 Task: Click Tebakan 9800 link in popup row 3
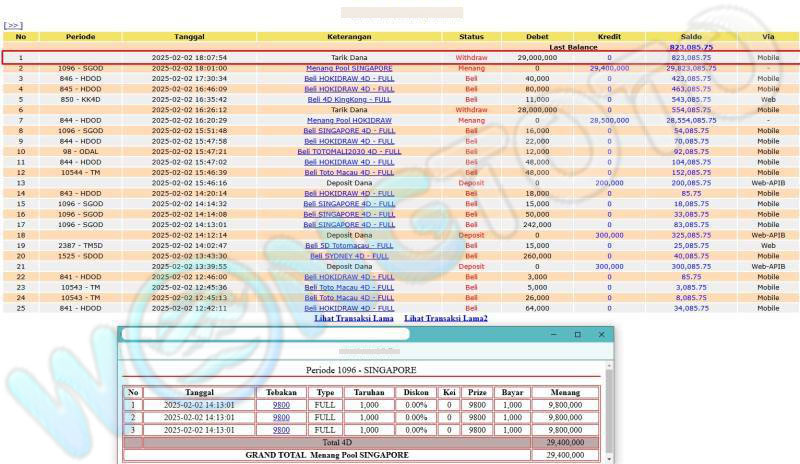281,429
